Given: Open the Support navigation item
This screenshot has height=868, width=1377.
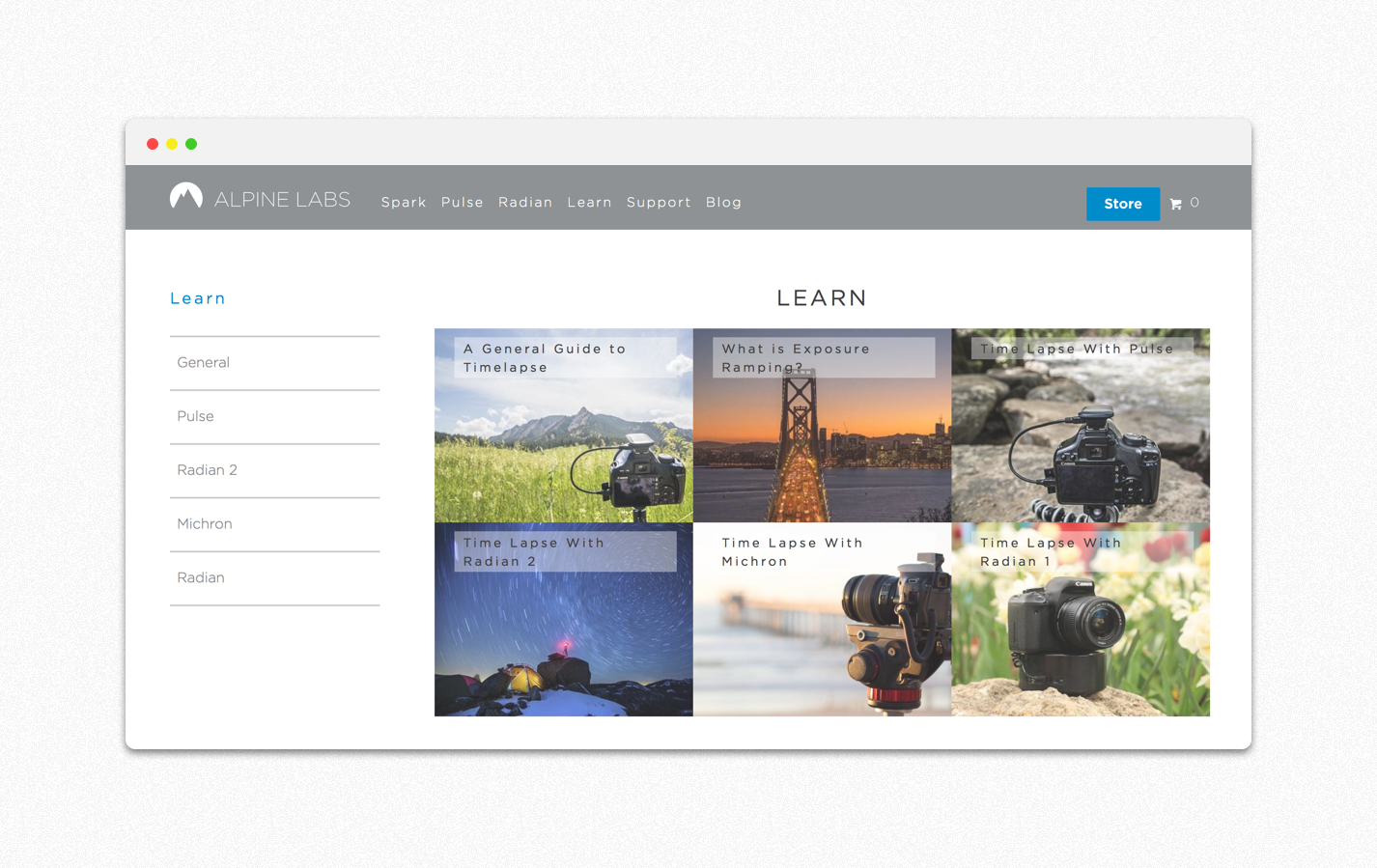Looking at the screenshot, I should click(x=659, y=203).
